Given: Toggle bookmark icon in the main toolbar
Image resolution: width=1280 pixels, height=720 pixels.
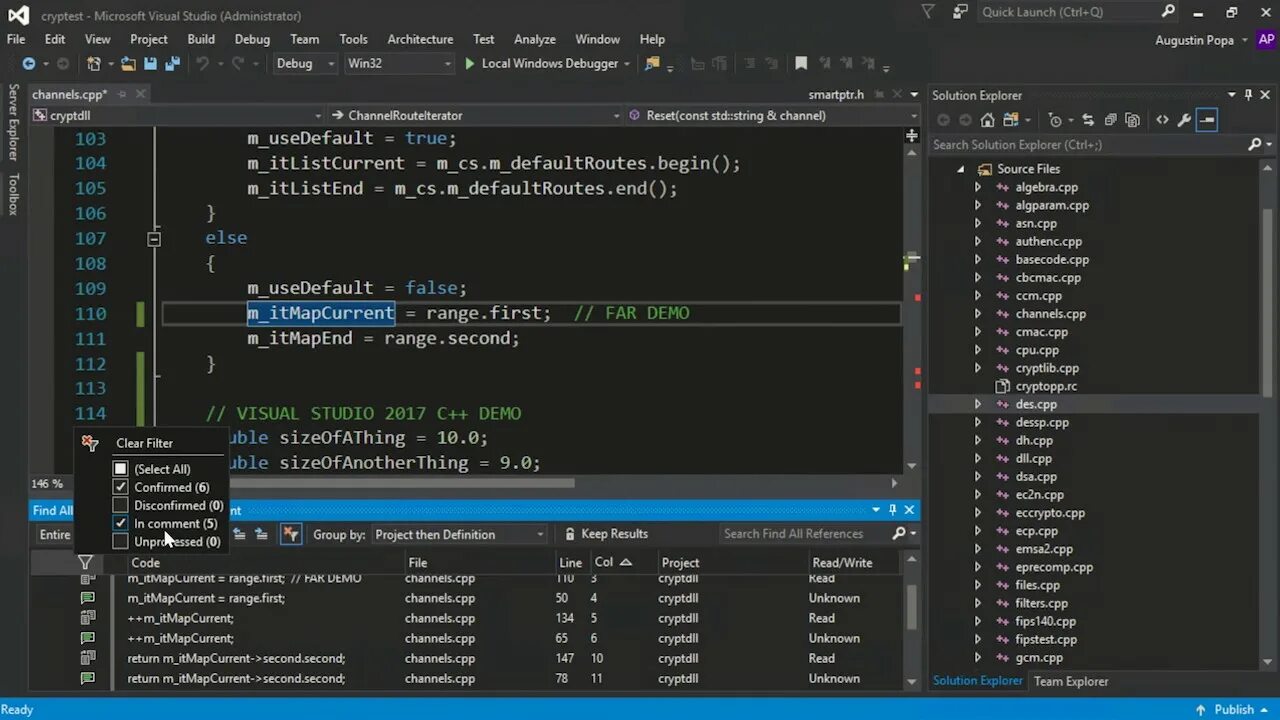Looking at the screenshot, I should click(x=801, y=63).
